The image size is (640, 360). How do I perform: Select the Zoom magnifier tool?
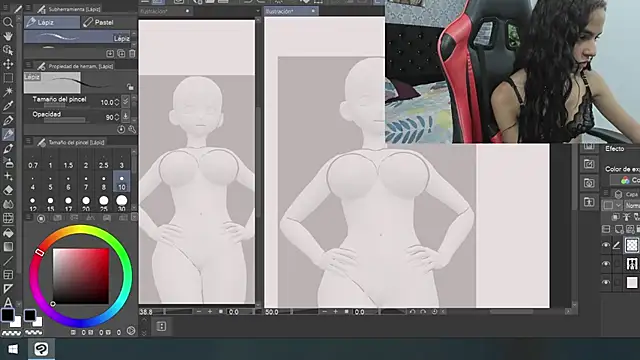tap(8, 22)
